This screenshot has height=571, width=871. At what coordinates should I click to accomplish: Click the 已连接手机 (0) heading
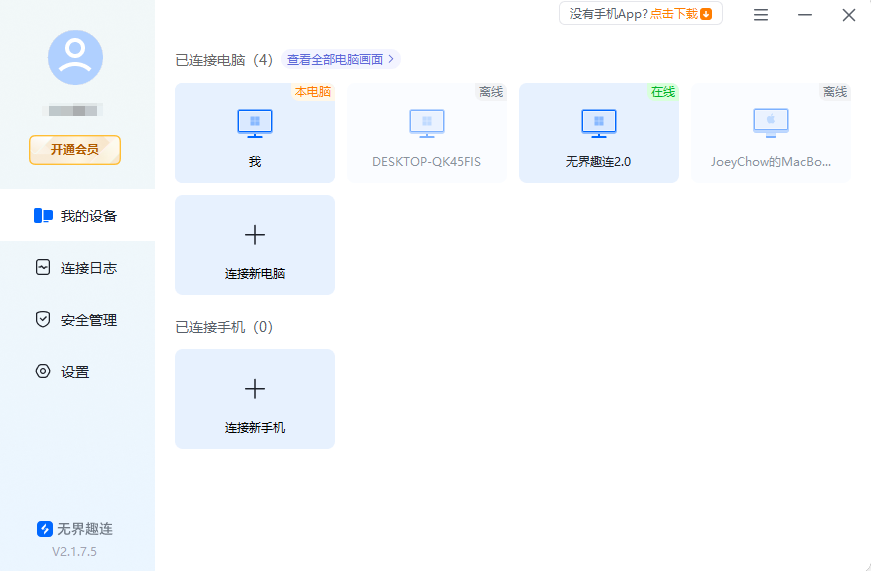click(224, 327)
